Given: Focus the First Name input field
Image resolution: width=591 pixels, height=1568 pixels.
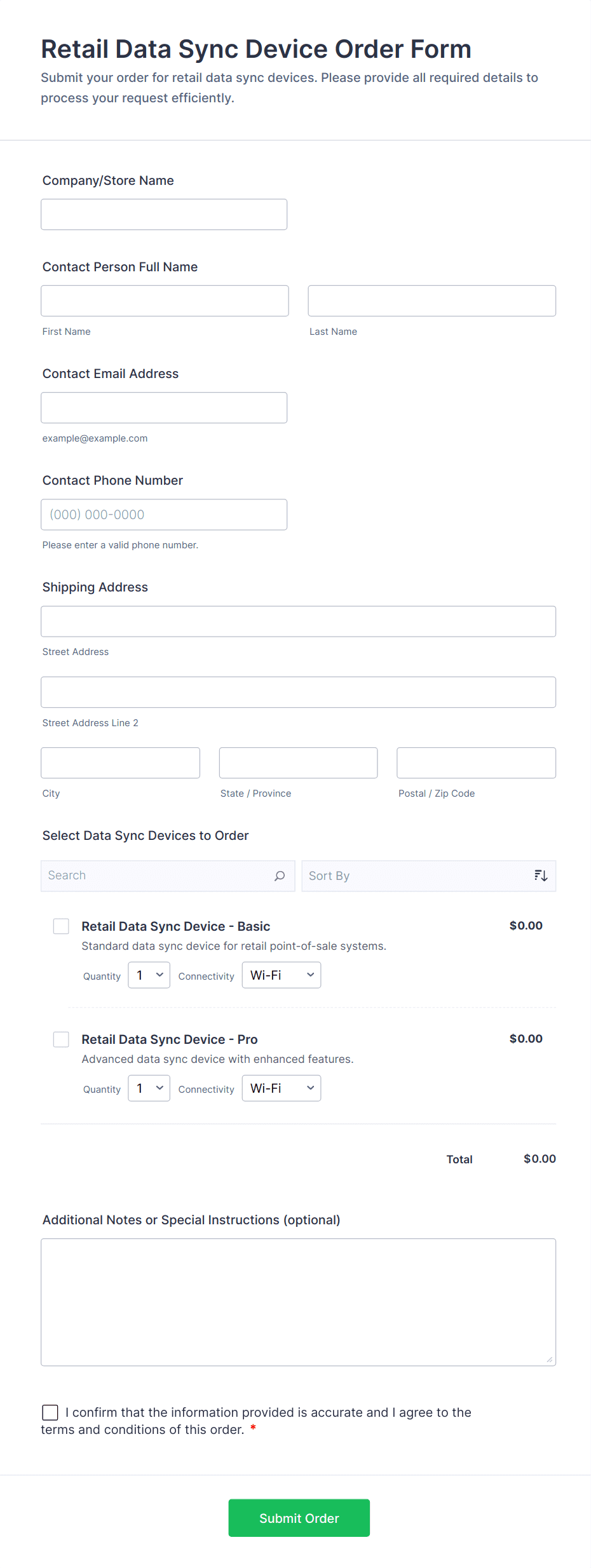Looking at the screenshot, I should 165,301.
